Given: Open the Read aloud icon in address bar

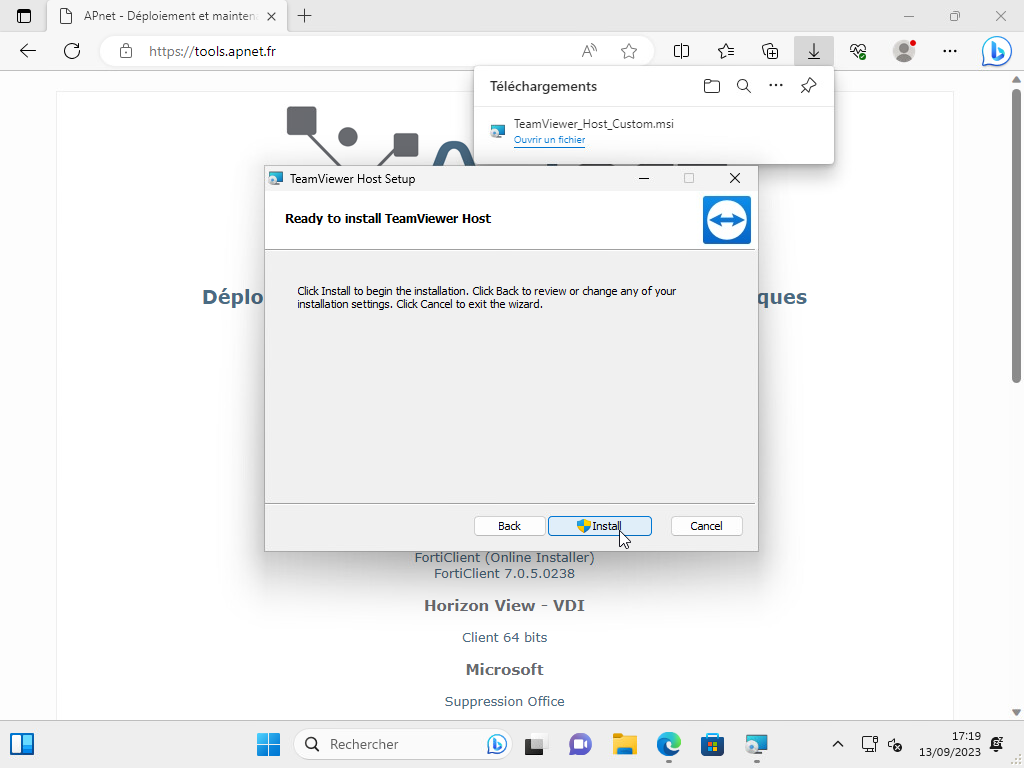Looking at the screenshot, I should pyautogui.click(x=589, y=51).
